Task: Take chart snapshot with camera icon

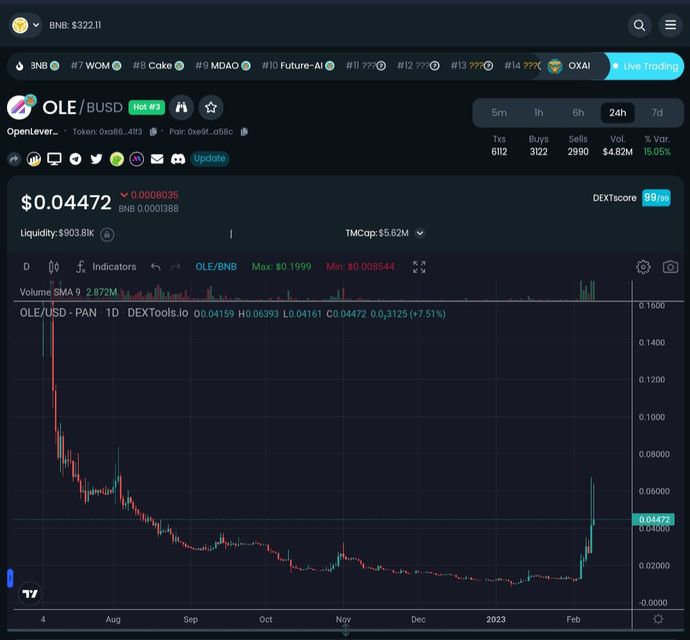Action: coord(670,267)
